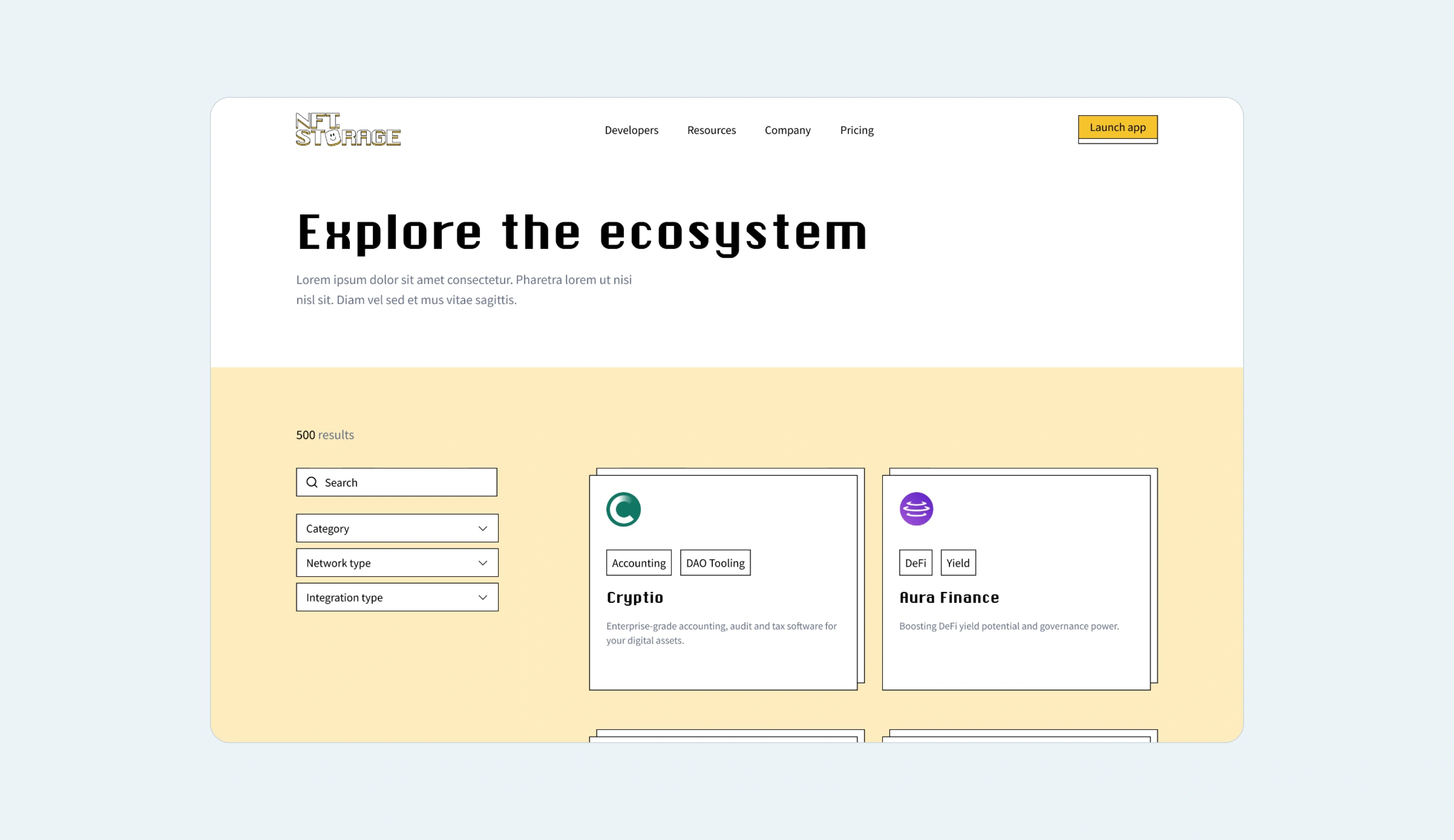
Task: Click the Aura Finance description text
Action: 1009,626
